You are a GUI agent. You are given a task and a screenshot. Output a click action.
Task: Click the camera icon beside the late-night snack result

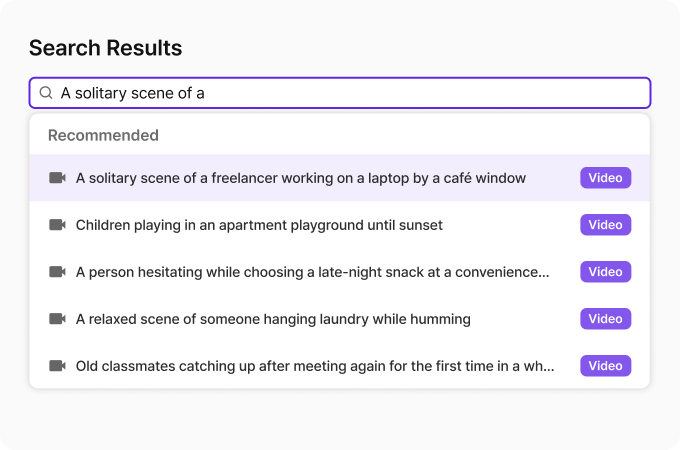(57, 272)
